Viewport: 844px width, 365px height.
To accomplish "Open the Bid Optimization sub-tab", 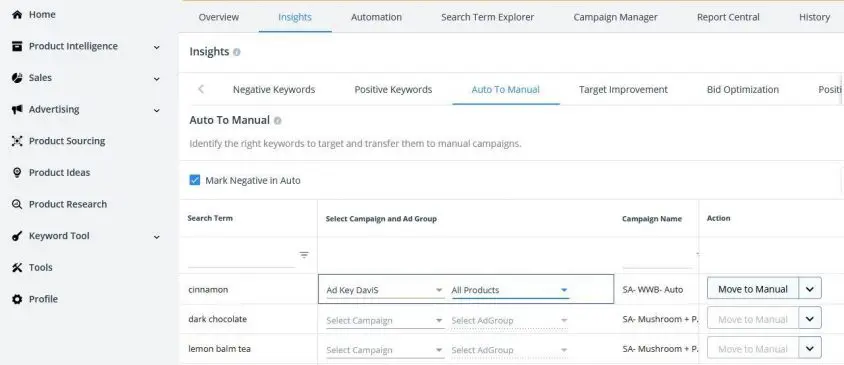I will (743, 90).
